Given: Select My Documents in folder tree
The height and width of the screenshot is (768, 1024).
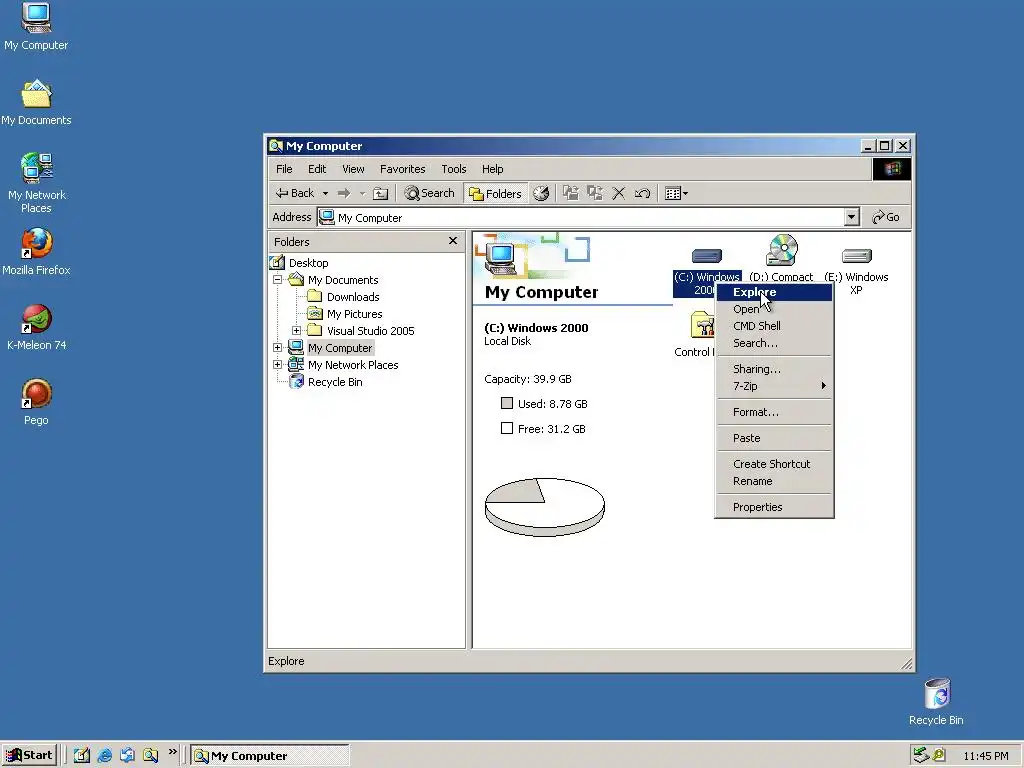Looking at the screenshot, I should 343,280.
